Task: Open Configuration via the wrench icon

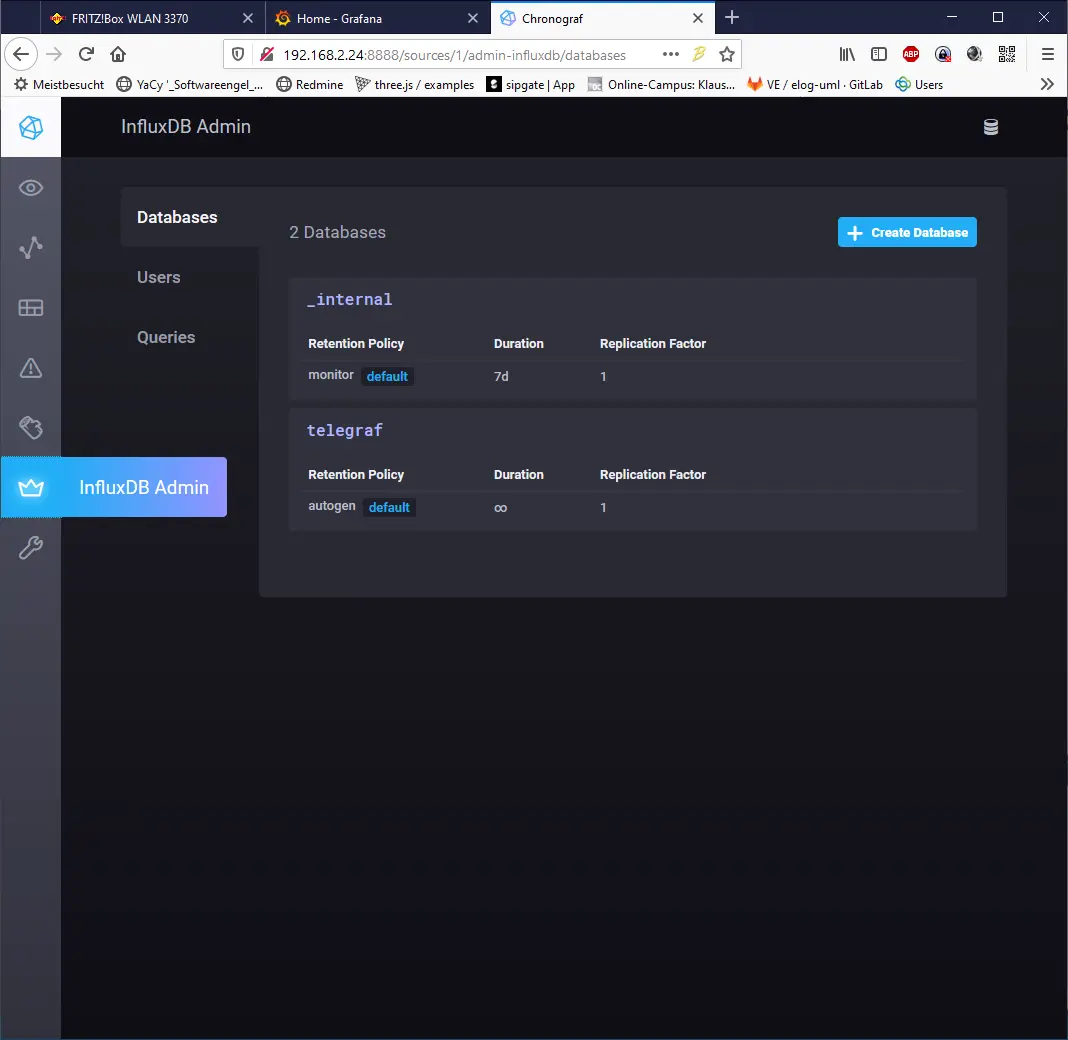Action: pos(30,547)
